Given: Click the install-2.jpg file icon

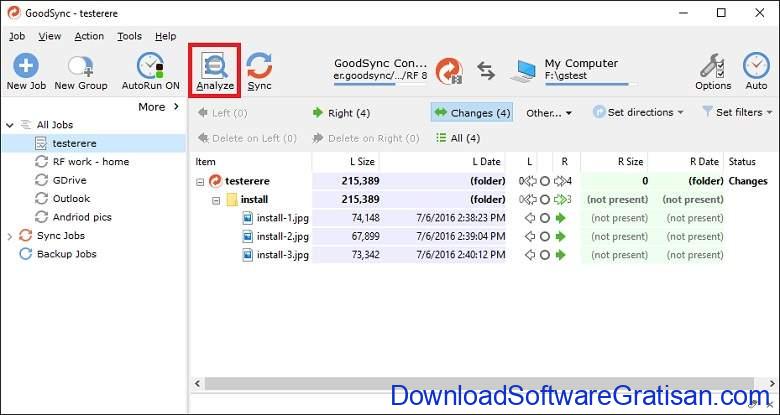Looking at the screenshot, I should [x=248, y=236].
